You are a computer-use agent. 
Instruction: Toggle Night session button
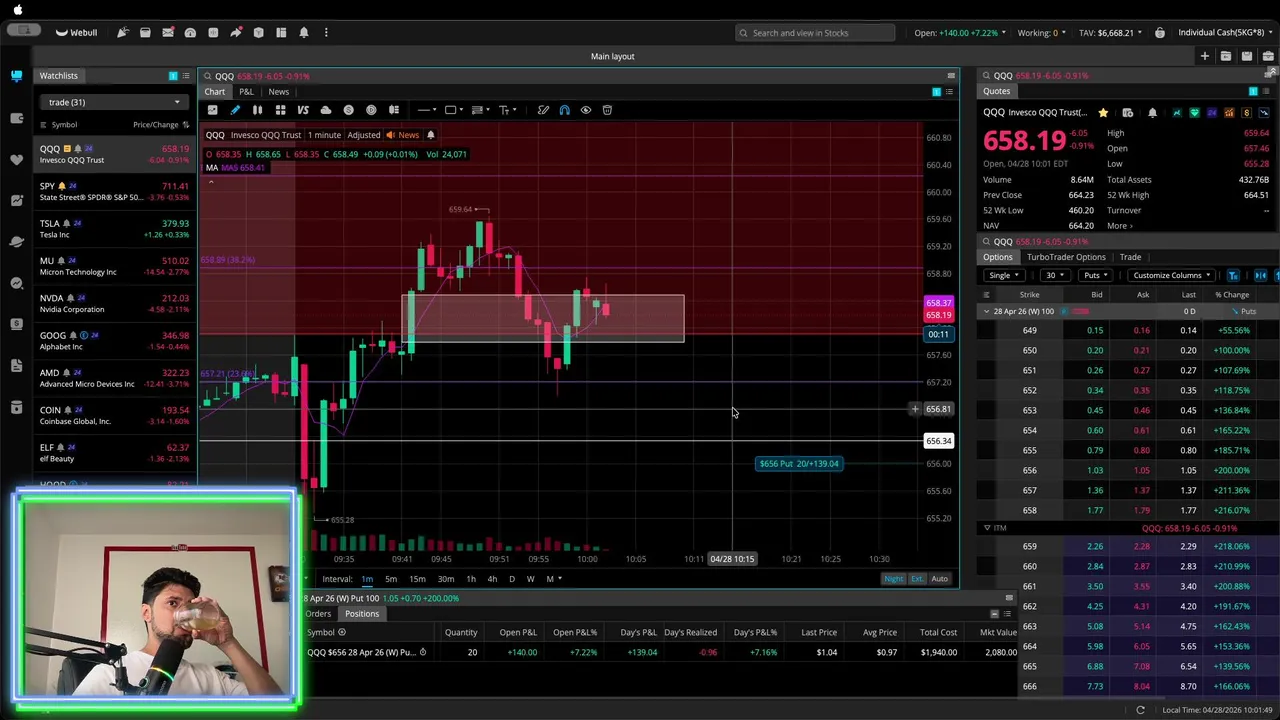click(x=893, y=579)
